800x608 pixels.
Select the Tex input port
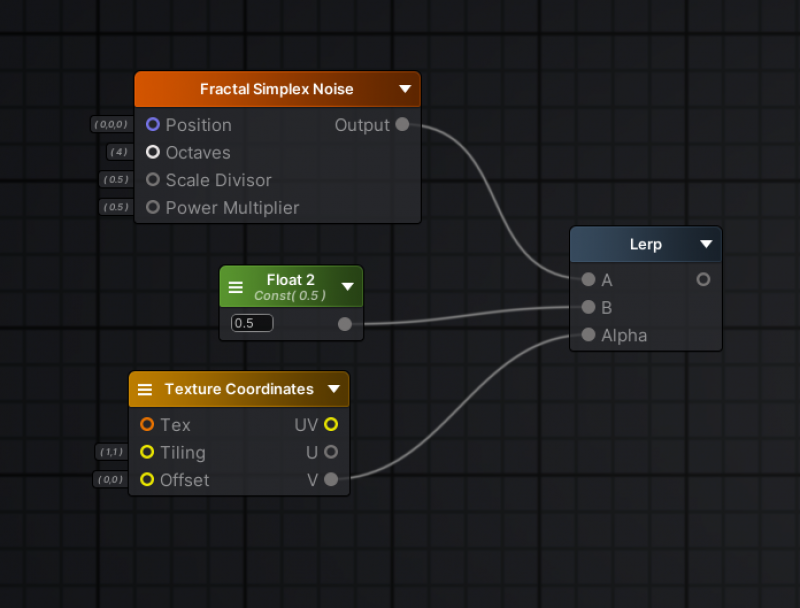coord(147,425)
